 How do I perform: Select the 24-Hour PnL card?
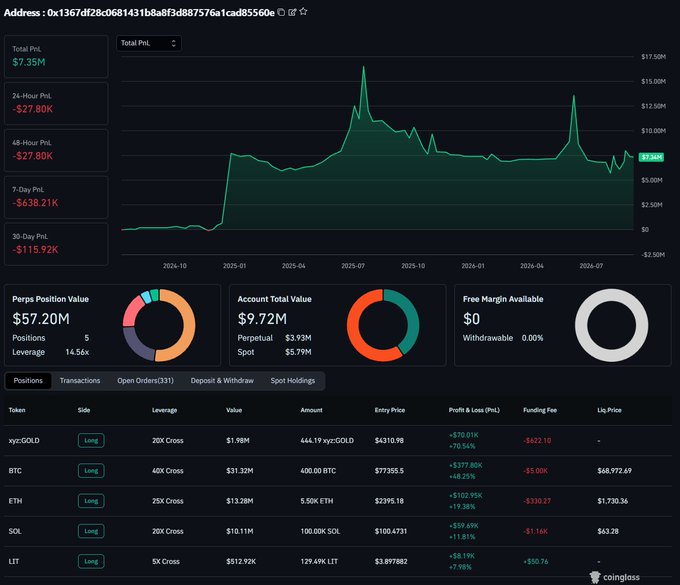[56, 103]
